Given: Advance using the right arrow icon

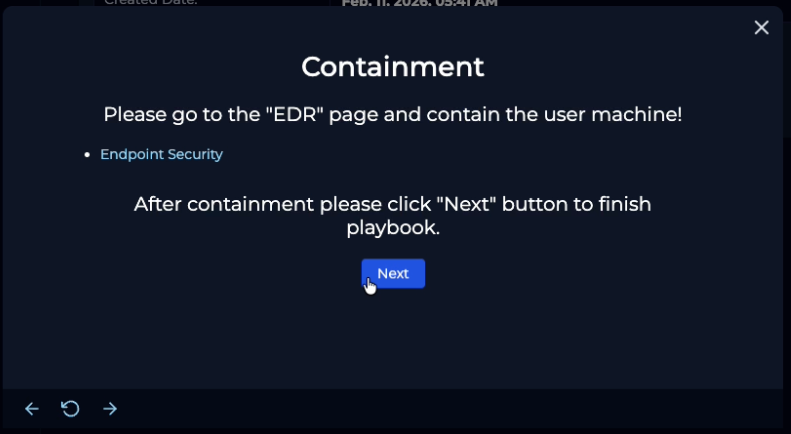Looking at the screenshot, I should [x=110, y=408].
